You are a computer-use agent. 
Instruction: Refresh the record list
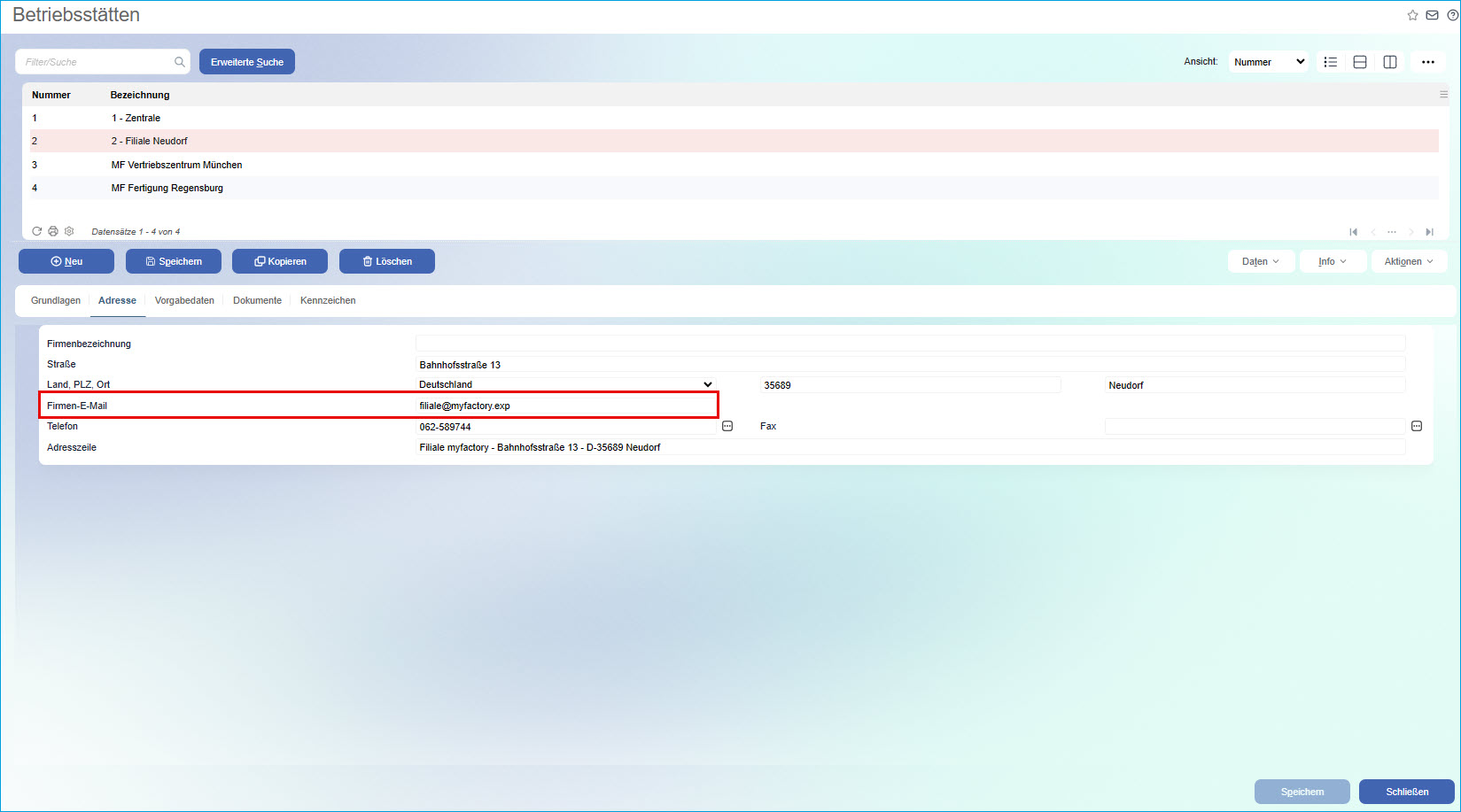pyautogui.click(x=37, y=231)
